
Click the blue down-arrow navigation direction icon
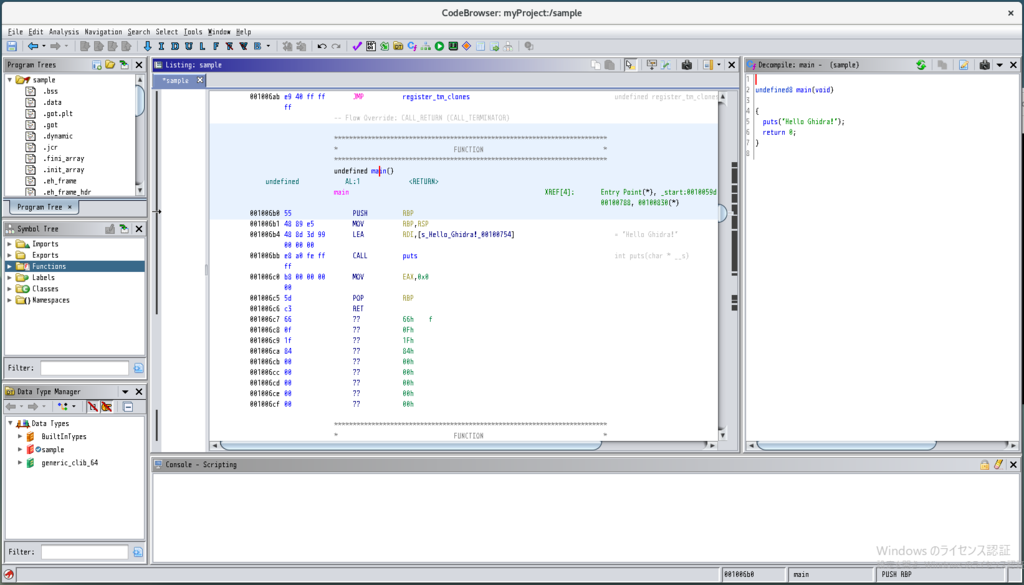click(148, 46)
